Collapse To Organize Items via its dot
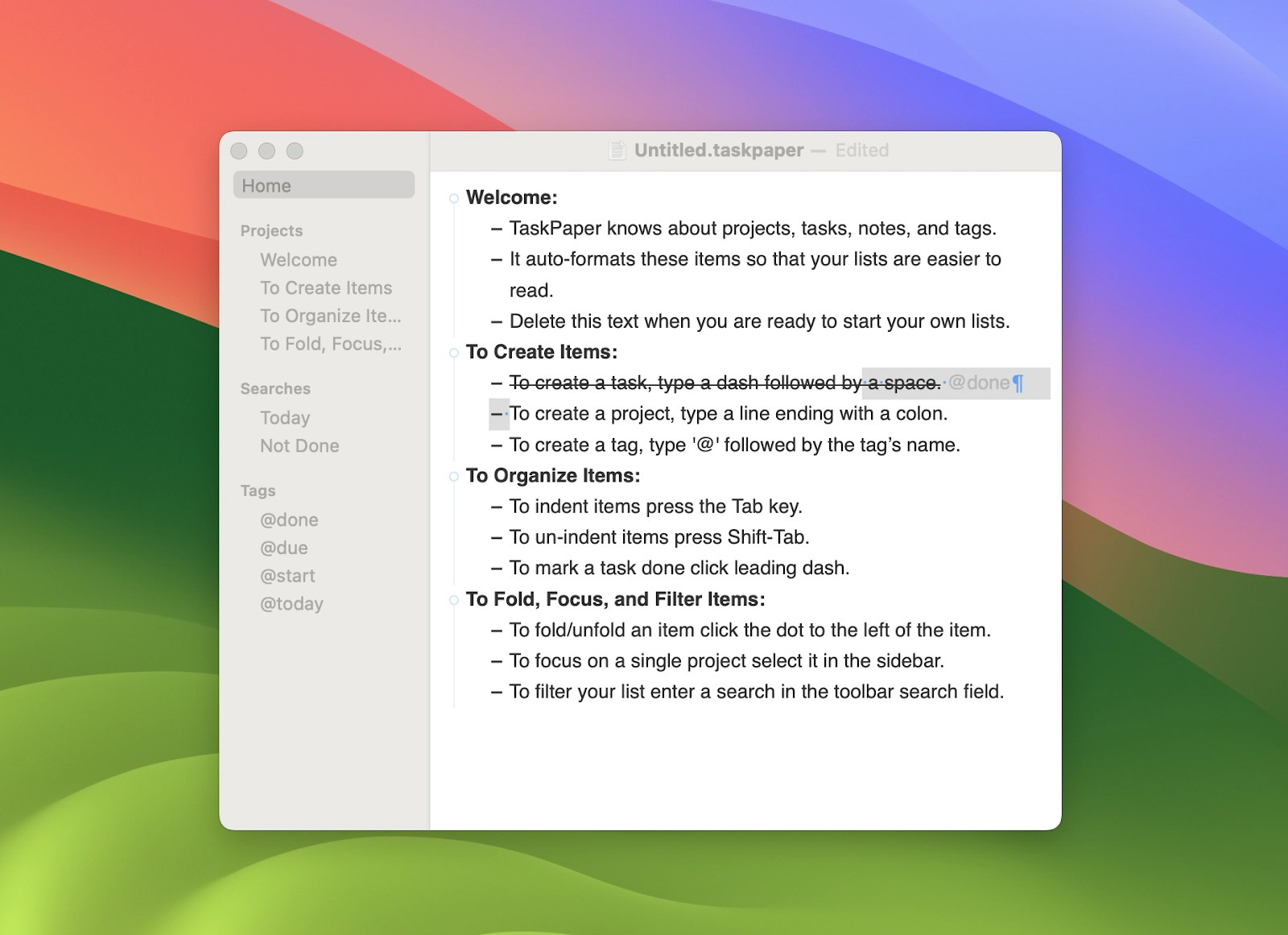This screenshot has height=935, width=1288. coord(454,477)
